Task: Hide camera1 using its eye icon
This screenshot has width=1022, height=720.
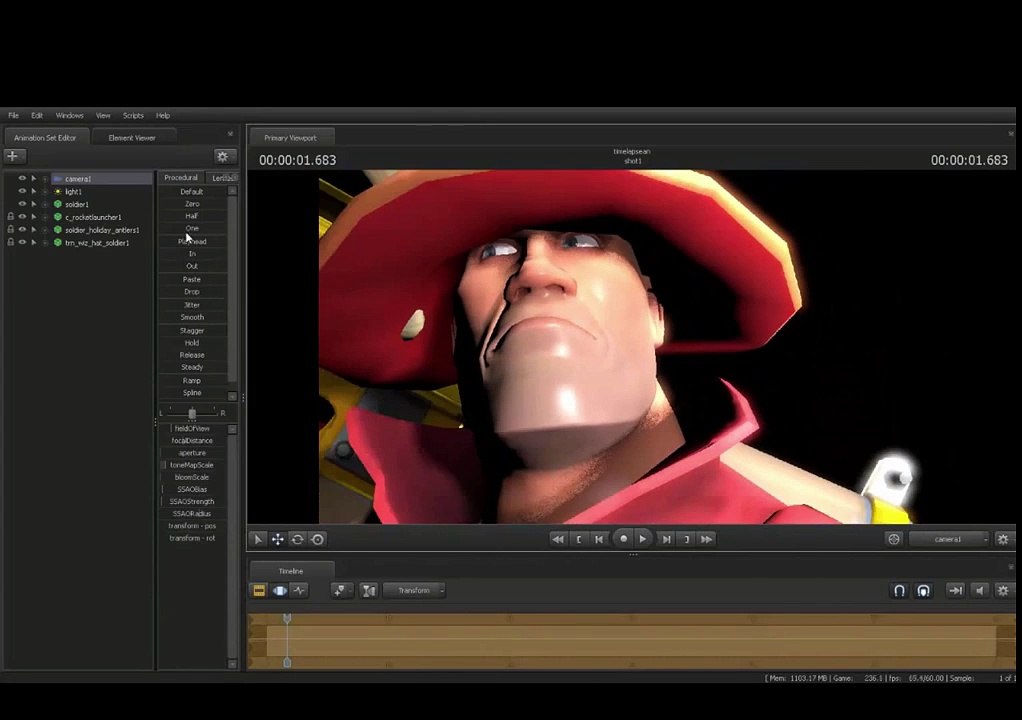Action: coord(22,179)
